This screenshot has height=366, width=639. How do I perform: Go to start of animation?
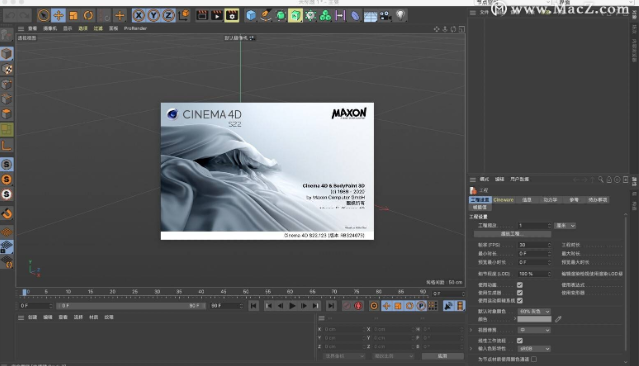click(253, 306)
